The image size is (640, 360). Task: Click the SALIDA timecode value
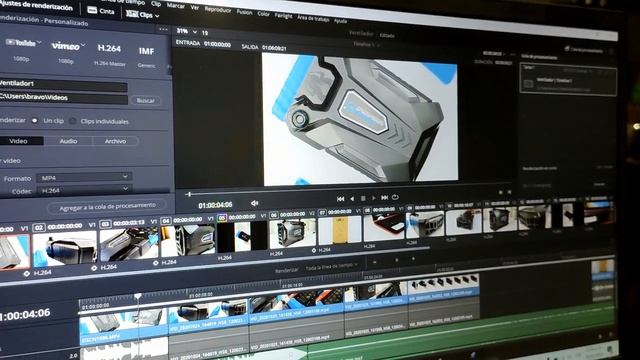(x=274, y=48)
